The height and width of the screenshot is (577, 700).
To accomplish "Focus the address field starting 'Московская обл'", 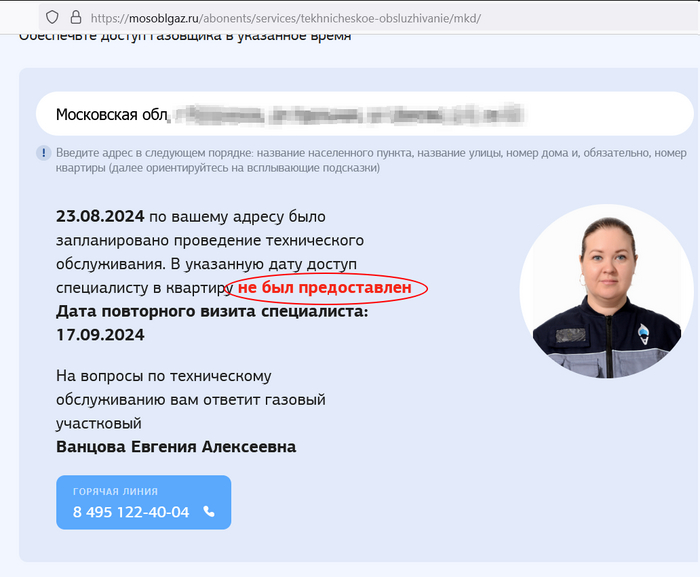I will (365, 114).
